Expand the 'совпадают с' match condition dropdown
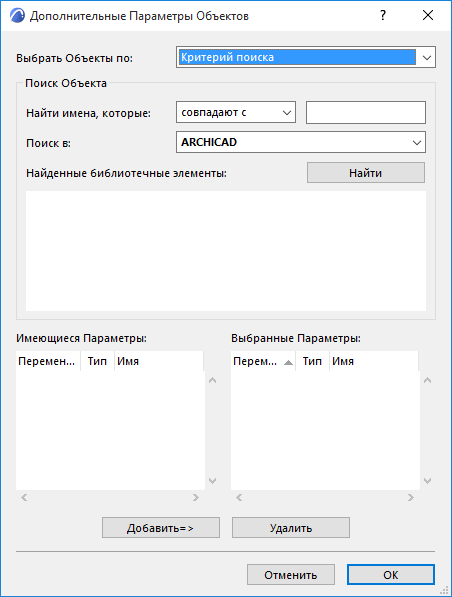This screenshot has width=452, height=597. pos(236,112)
